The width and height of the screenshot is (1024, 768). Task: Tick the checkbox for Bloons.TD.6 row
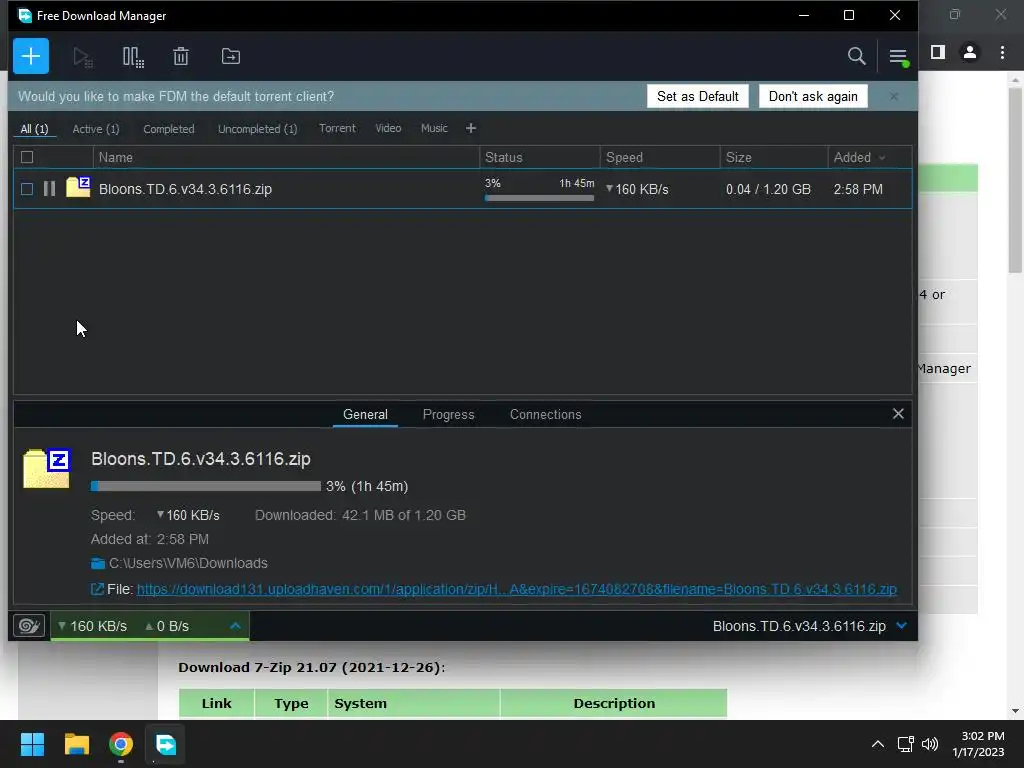27,189
